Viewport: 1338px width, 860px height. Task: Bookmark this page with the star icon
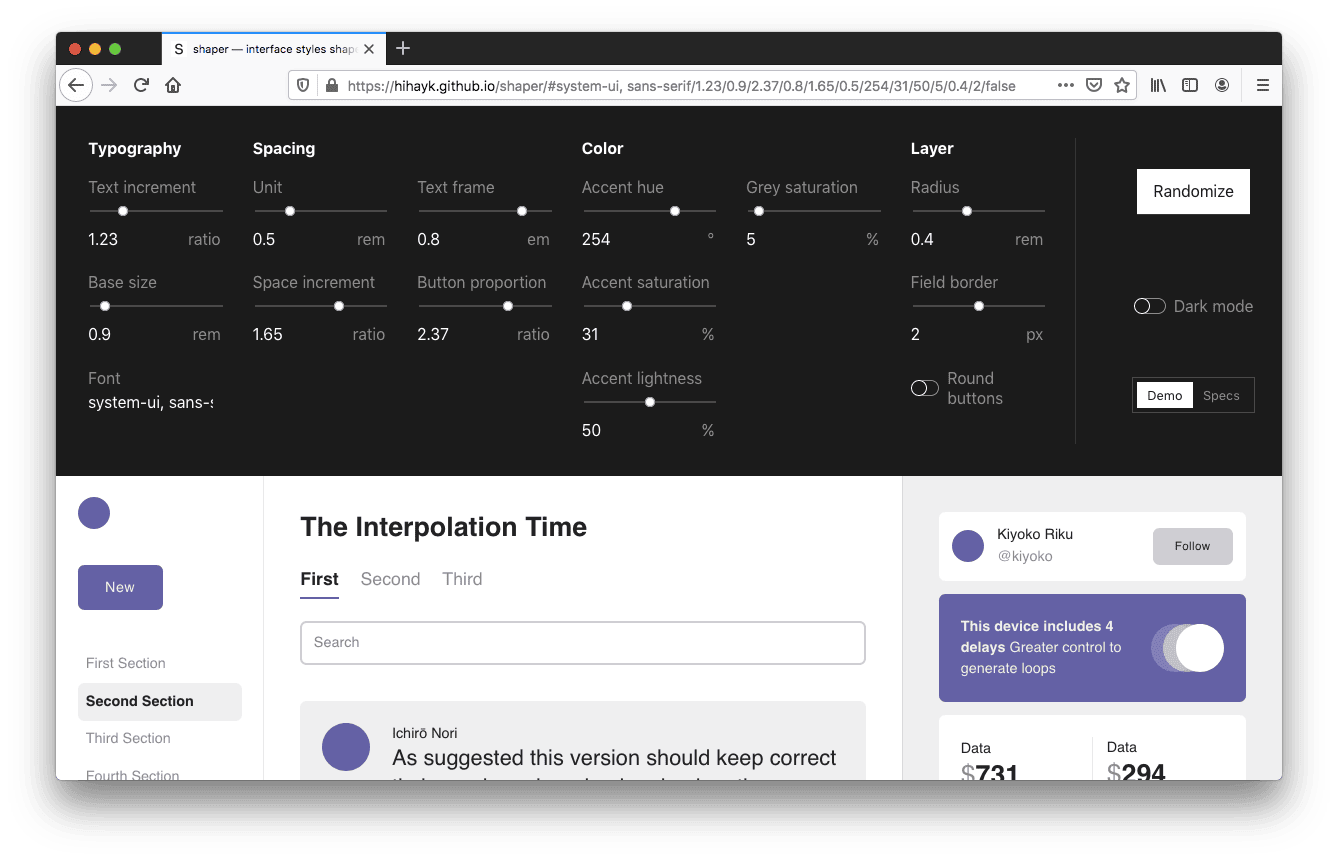1122,85
